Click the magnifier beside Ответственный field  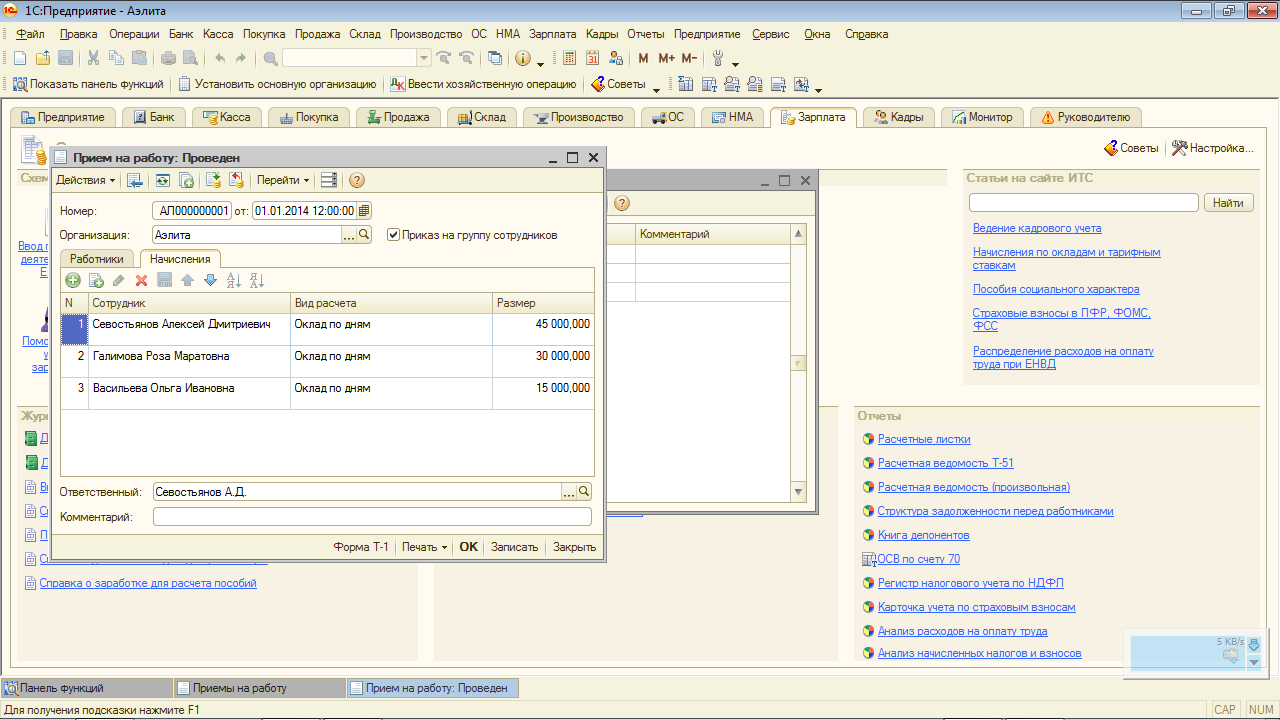point(584,492)
